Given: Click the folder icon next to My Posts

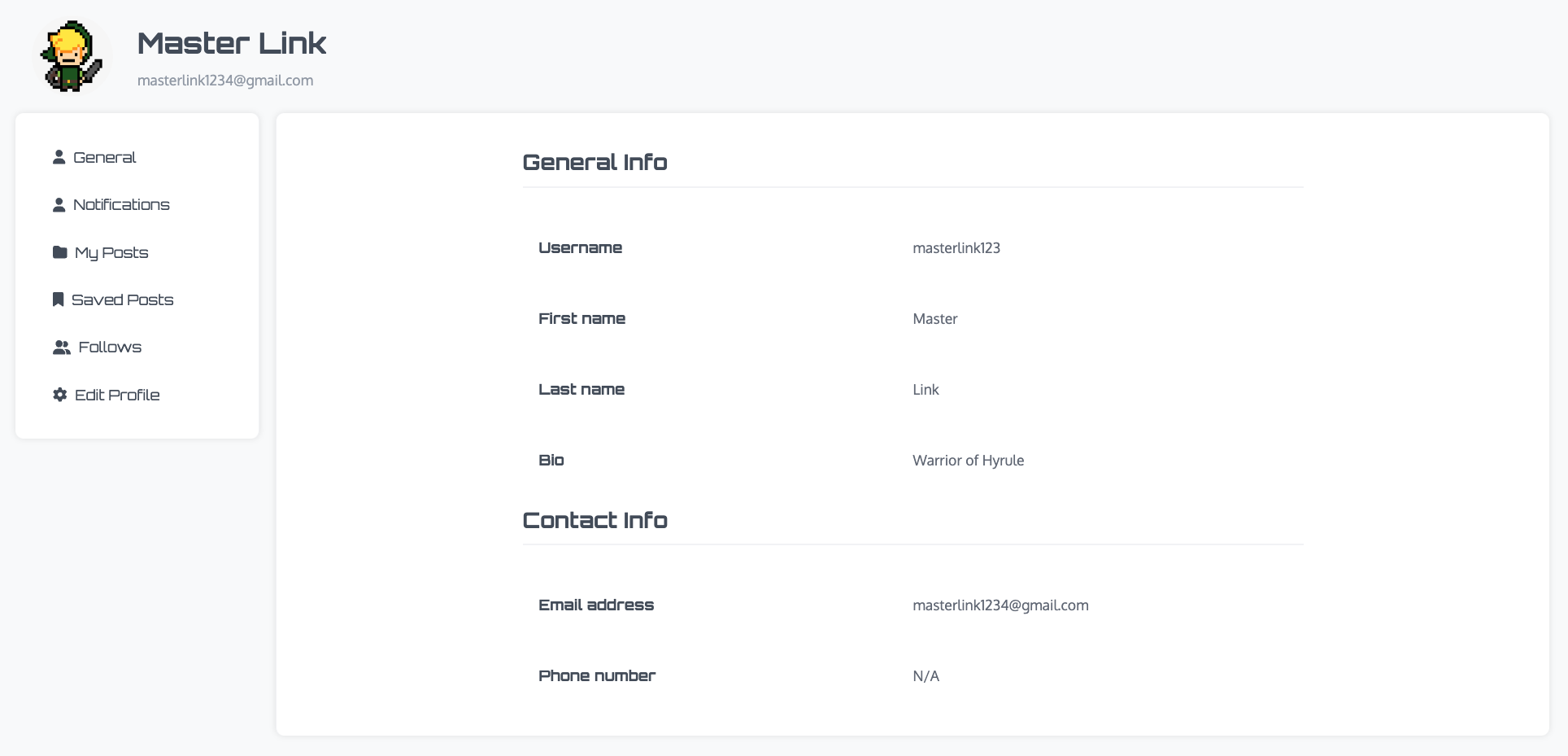Looking at the screenshot, I should pos(59,252).
